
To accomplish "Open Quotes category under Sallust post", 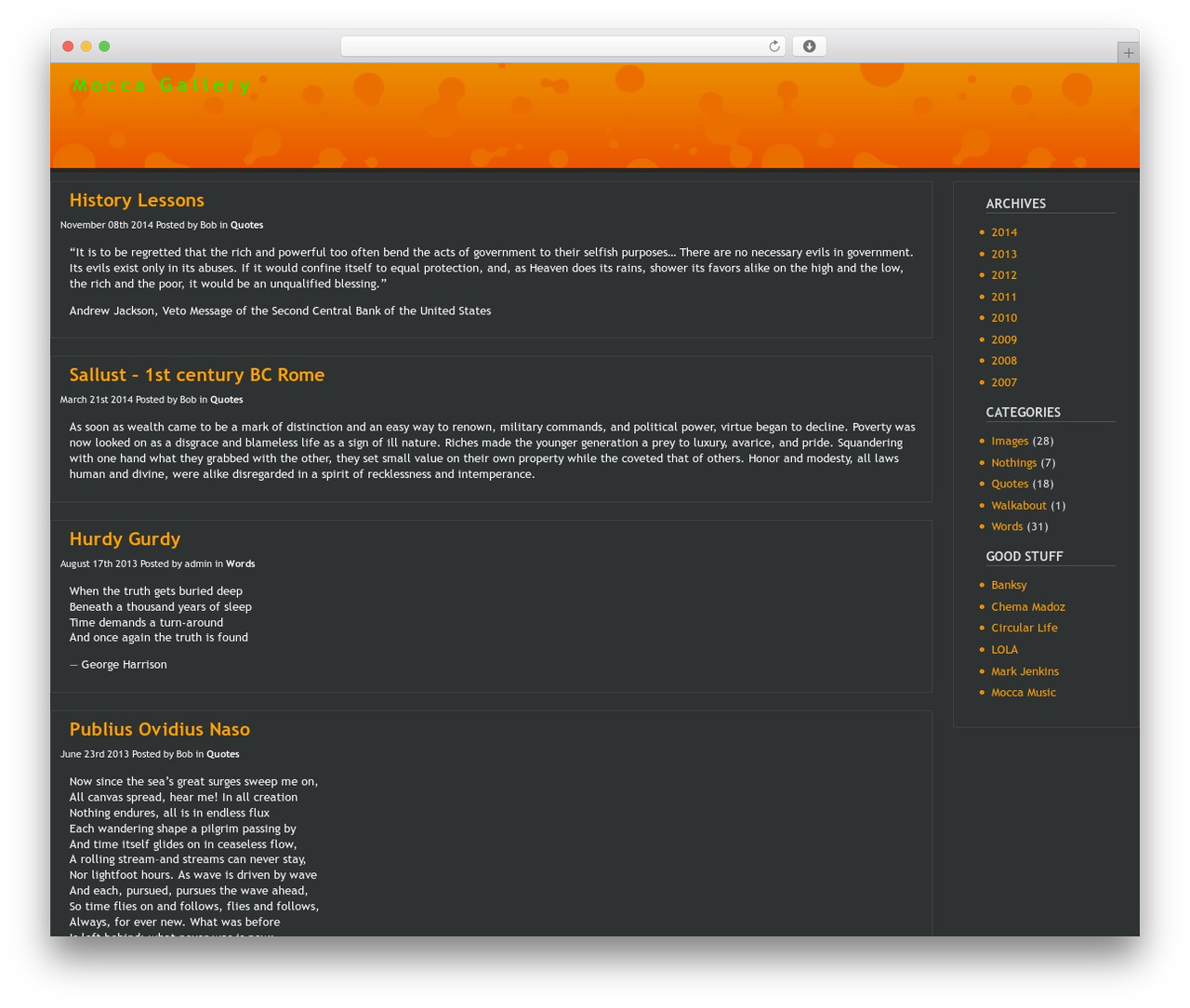I will click(226, 400).
